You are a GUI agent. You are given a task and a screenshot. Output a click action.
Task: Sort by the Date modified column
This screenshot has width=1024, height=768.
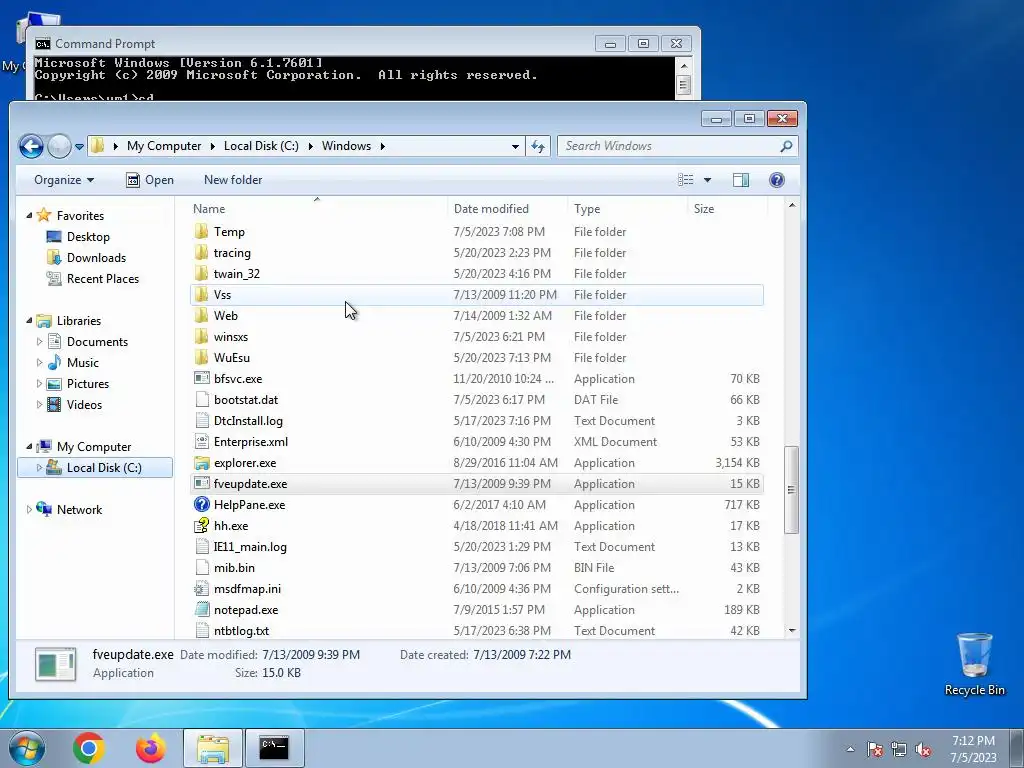tap(491, 209)
